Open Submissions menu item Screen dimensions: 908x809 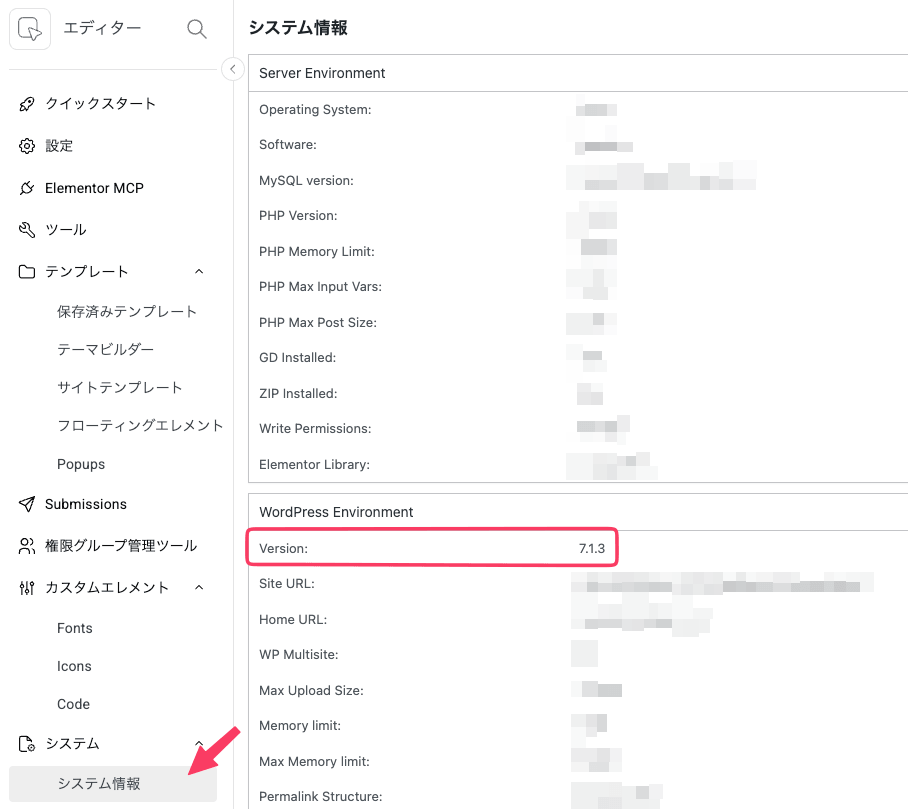86,504
